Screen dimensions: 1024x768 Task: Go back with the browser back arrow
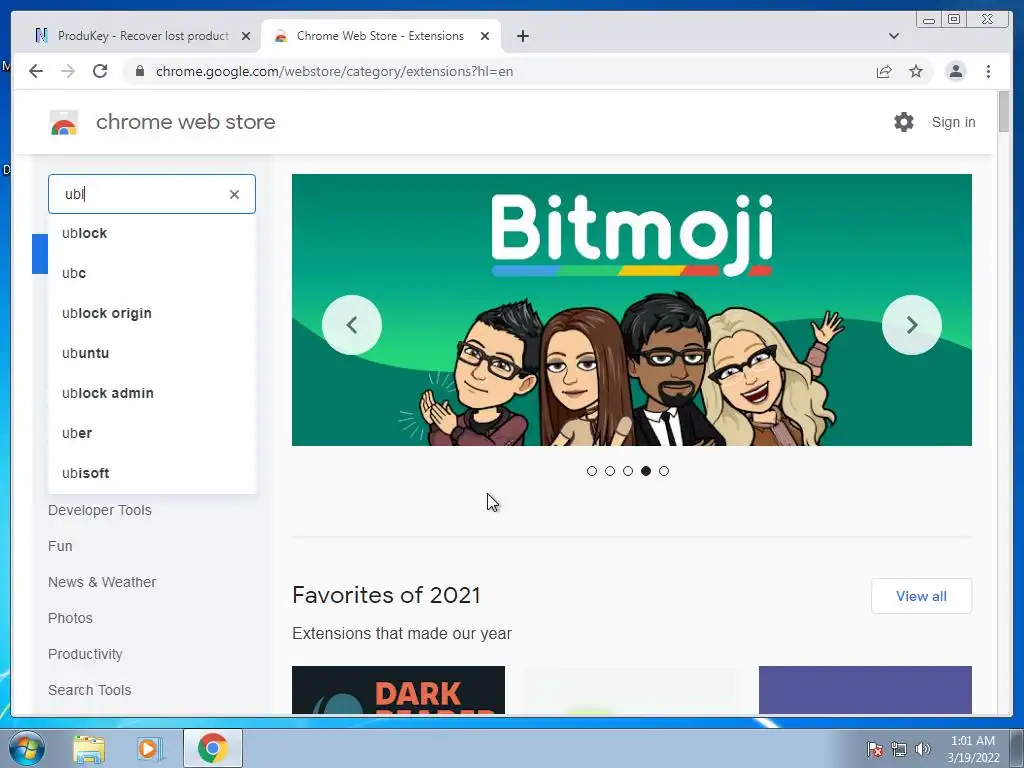(x=36, y=71)
